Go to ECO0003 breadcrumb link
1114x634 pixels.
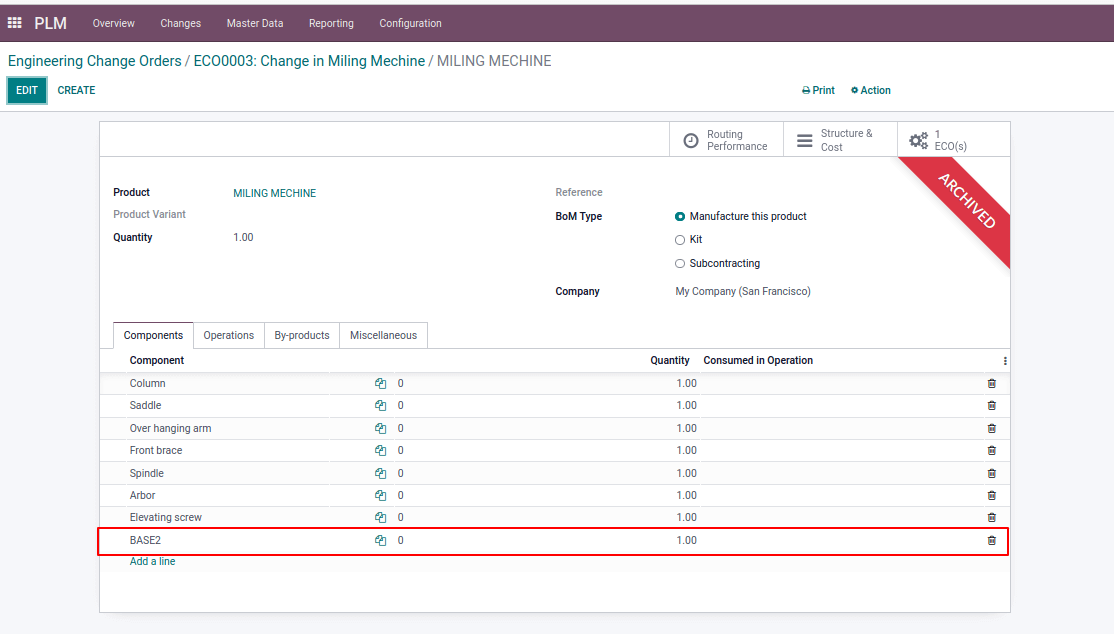pos(309,61)
